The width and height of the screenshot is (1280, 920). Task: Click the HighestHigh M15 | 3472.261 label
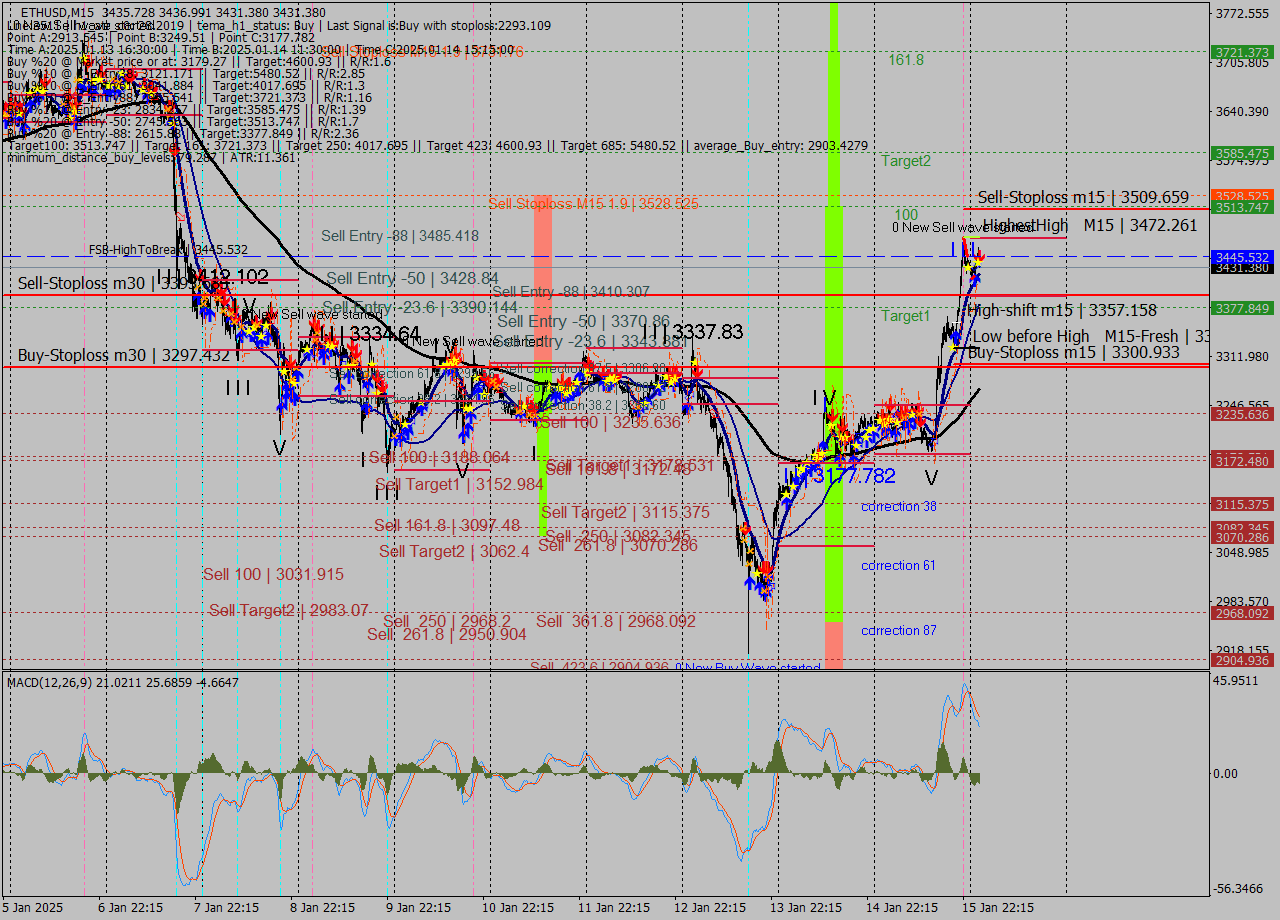tap(1090, 225)
